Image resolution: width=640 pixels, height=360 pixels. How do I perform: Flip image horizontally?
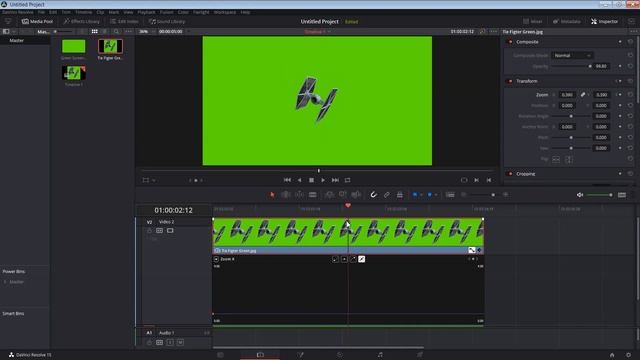(x=556, y=159)
